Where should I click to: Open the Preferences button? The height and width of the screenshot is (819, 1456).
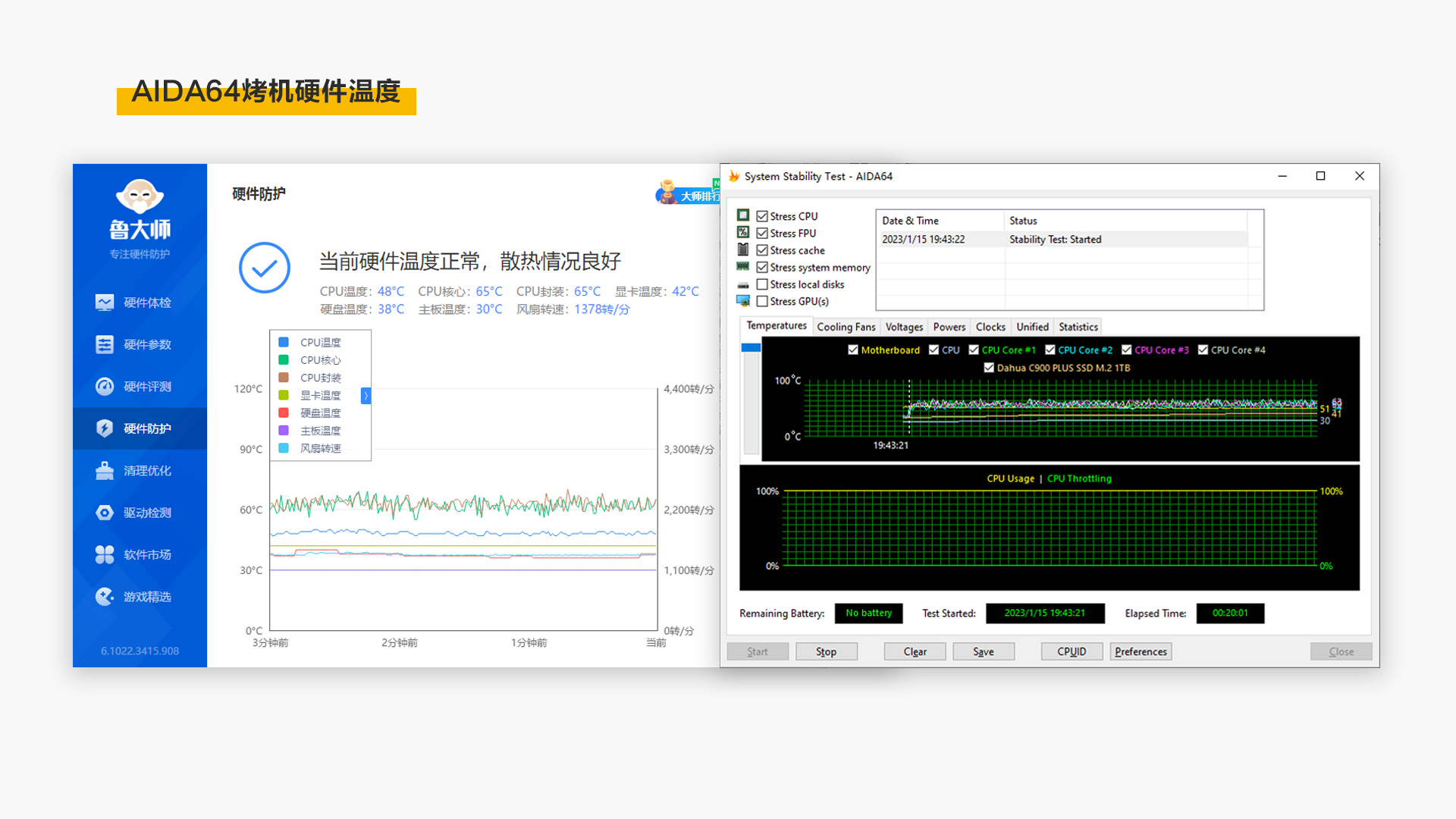point(1141,651)
